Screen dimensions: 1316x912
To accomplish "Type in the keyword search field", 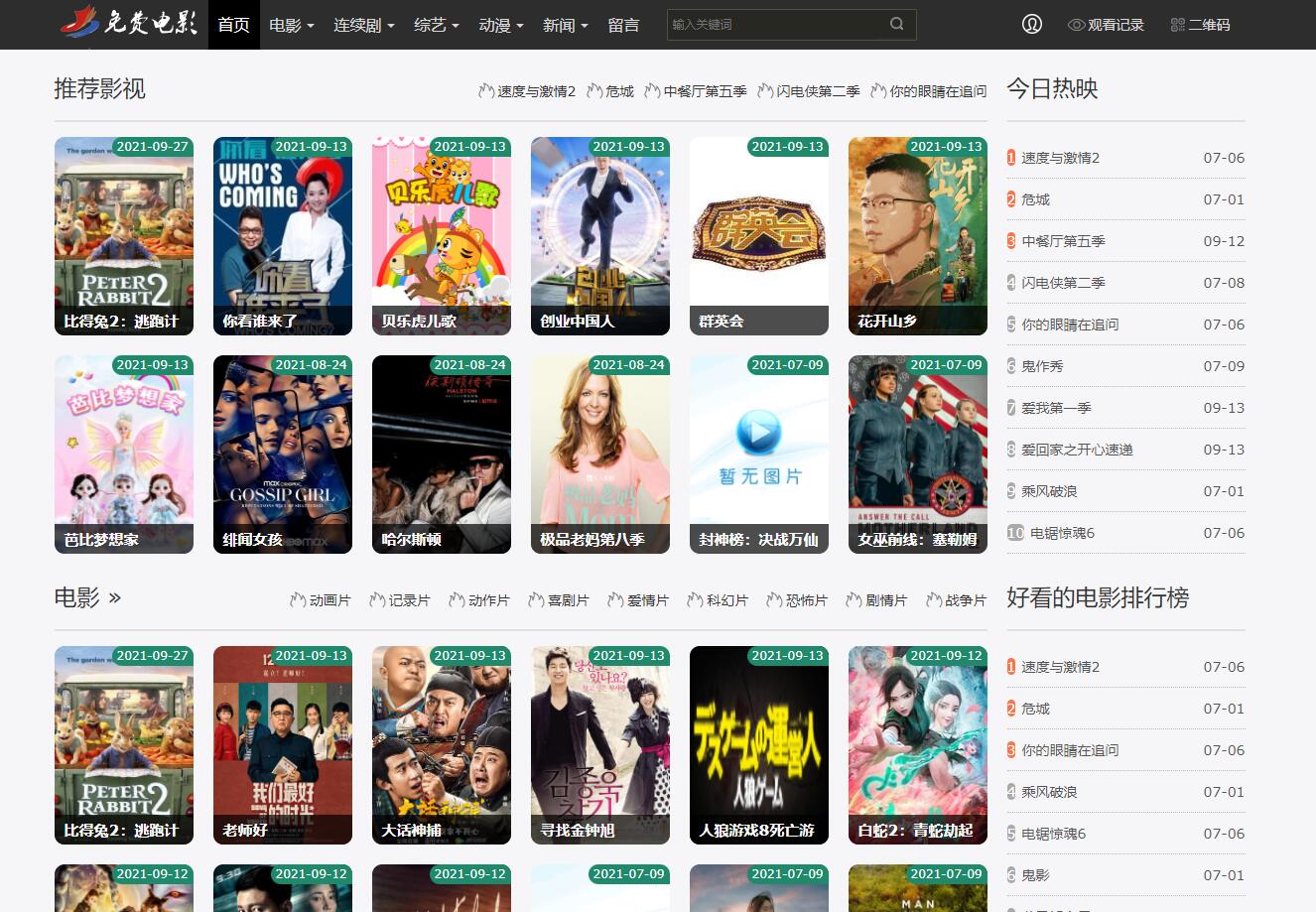I will [x=774, y=25].
